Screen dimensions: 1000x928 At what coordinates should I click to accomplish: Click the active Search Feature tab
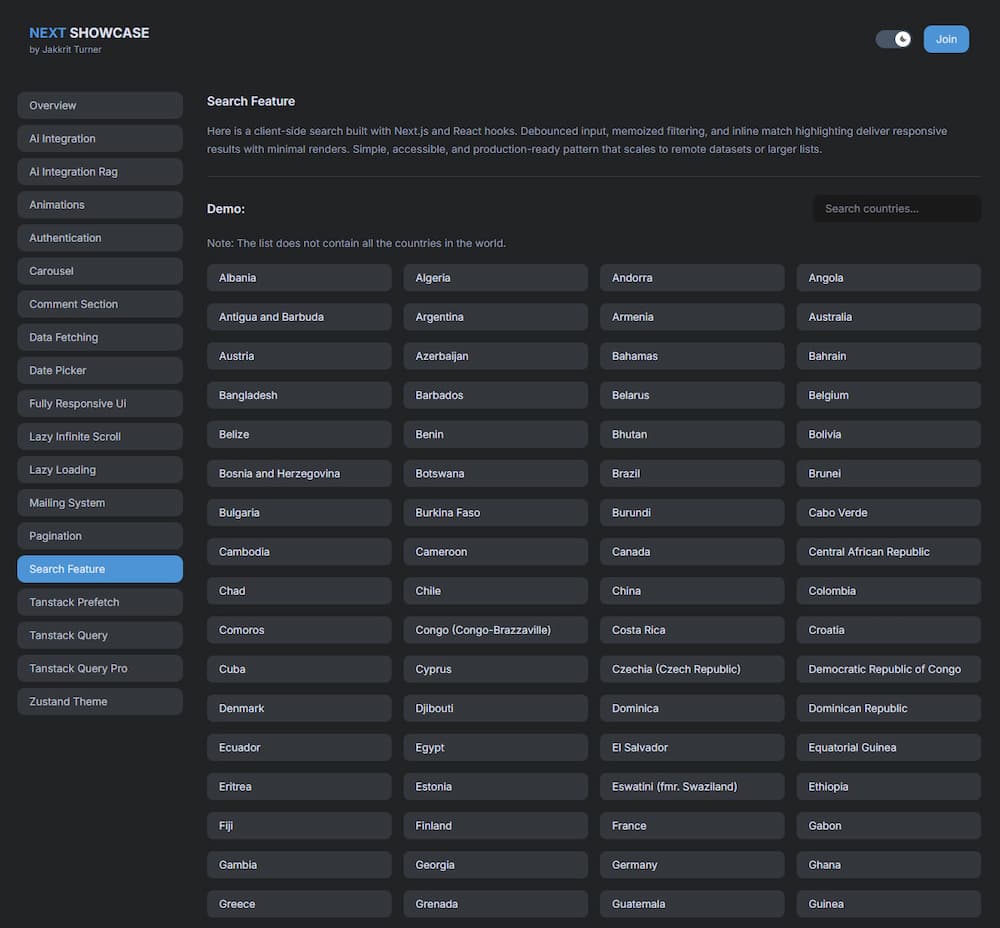click(100, 569)
